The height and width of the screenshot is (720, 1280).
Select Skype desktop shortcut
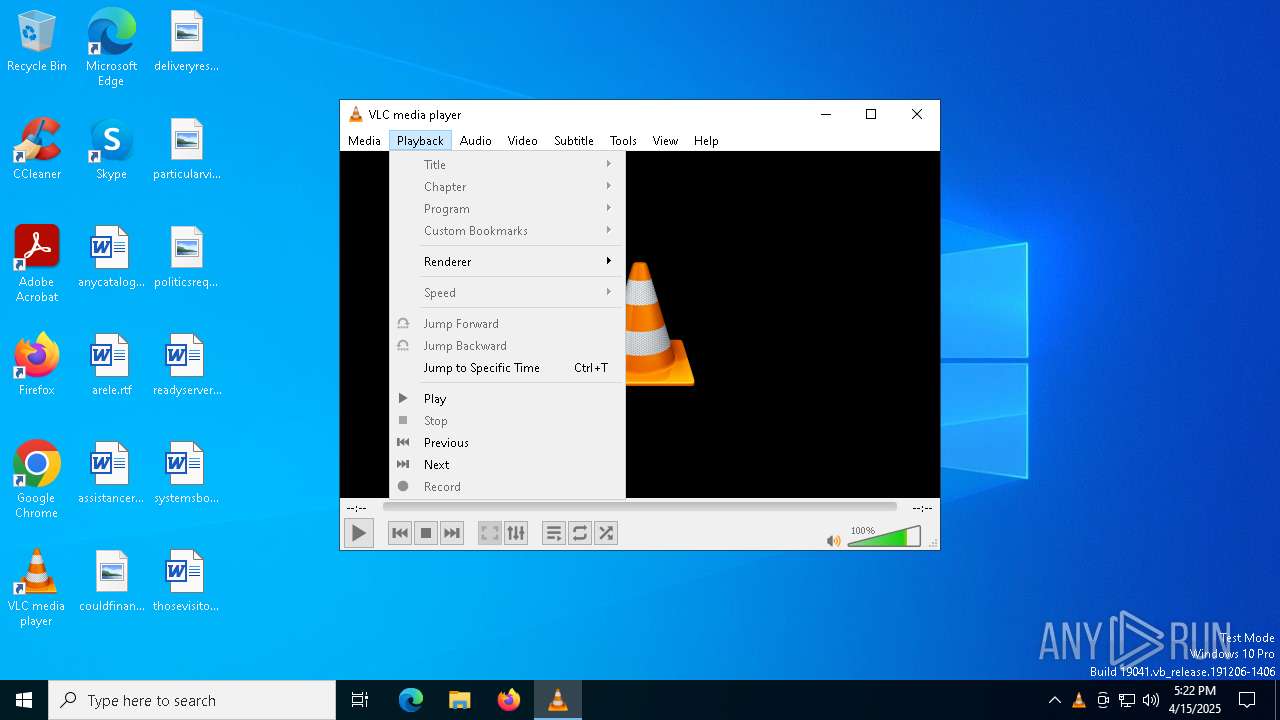[x=111, y=150]
